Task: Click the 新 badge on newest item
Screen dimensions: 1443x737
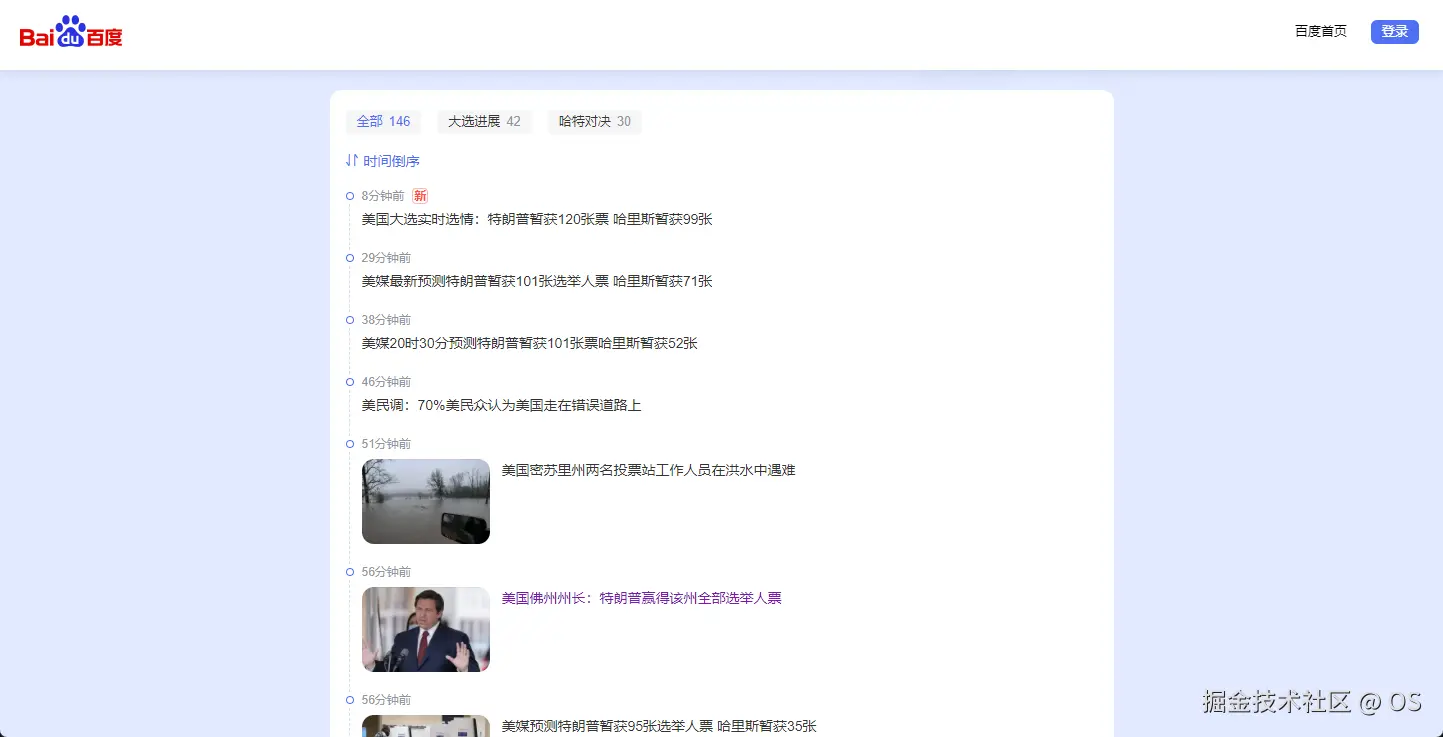Action: (419, 195)
